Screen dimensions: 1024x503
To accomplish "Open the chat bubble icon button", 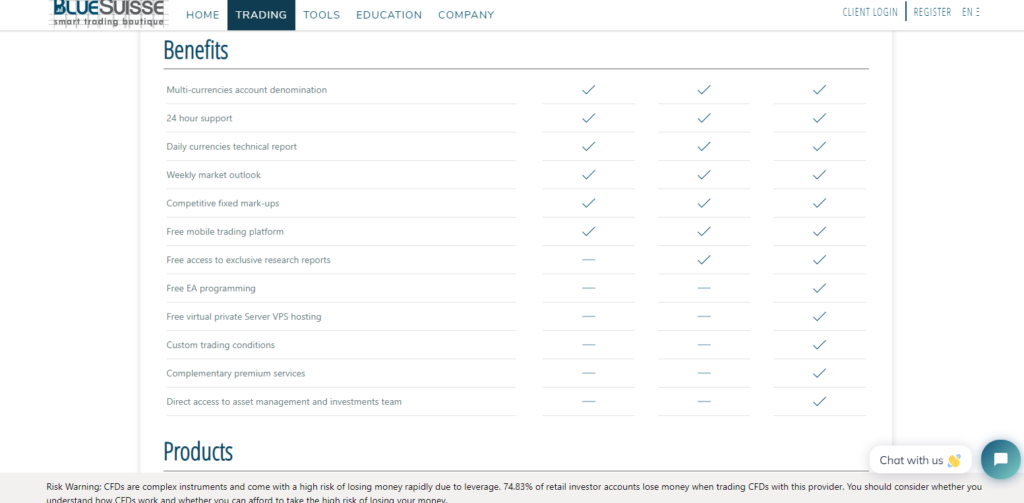I will point(1000,459).
